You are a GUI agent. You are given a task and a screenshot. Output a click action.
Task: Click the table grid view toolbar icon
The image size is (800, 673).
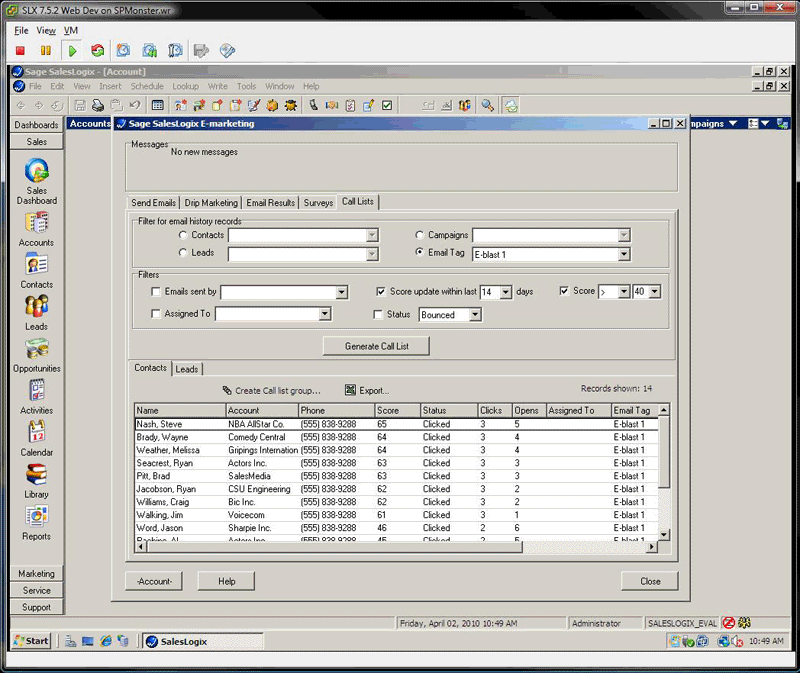coord(158,106)
